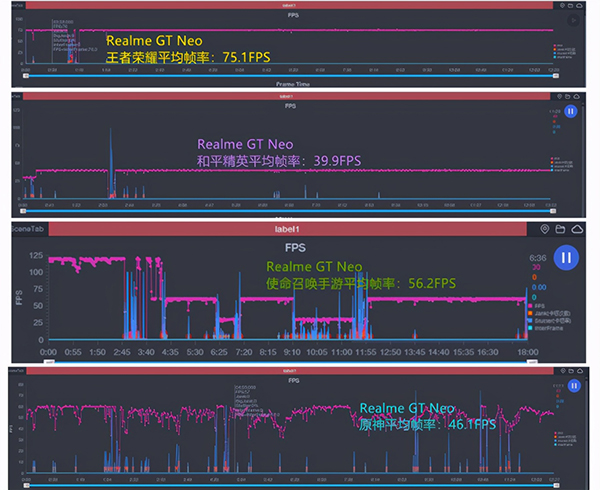This screenshot has width=600, height=490.
Task: Pause recording in the second FPS chart
Action: pos(572,113)
